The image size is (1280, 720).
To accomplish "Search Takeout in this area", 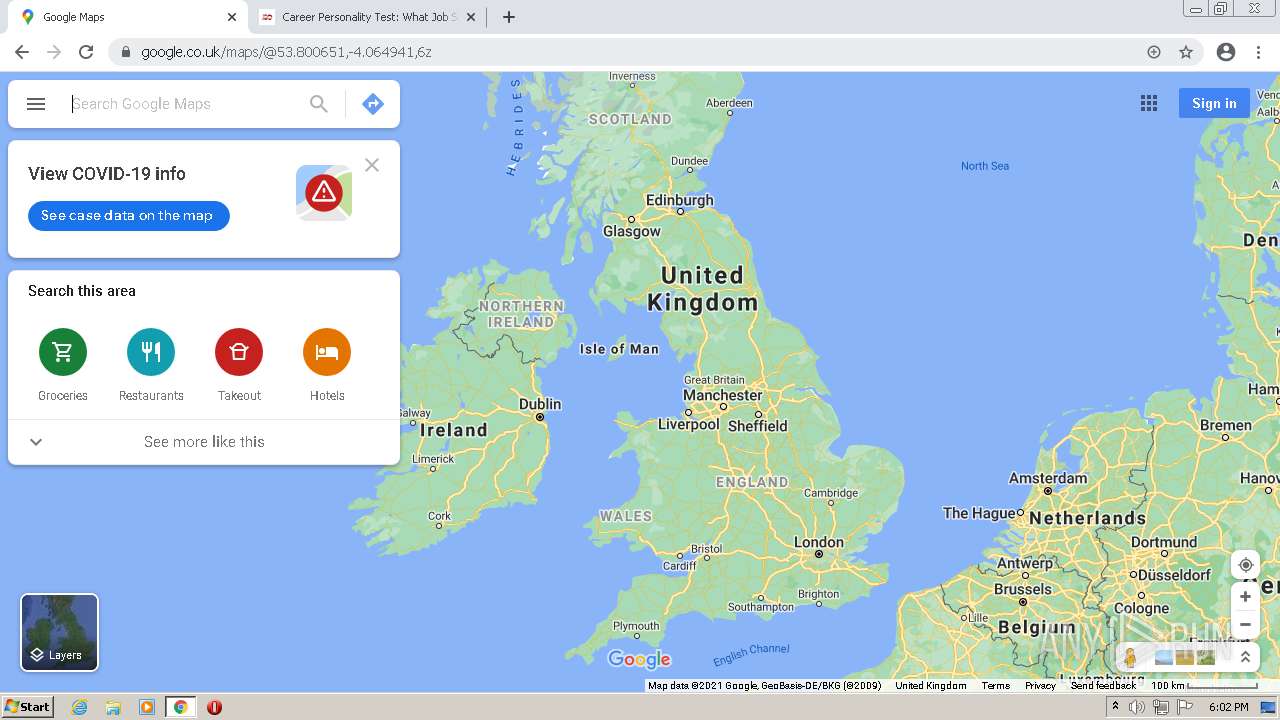I will click(x=239, y=364).
